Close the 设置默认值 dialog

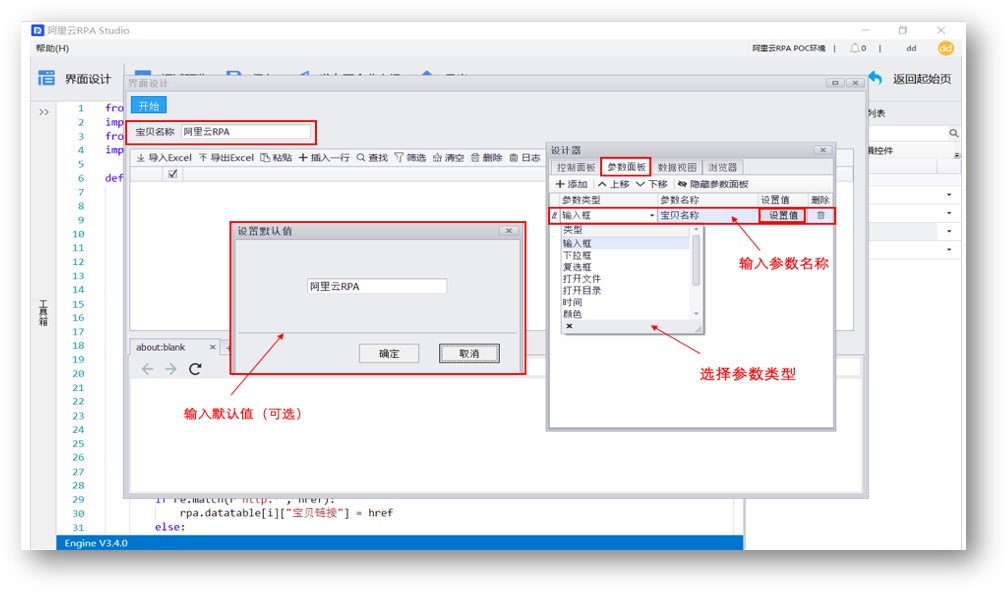[x=508, y=231]
